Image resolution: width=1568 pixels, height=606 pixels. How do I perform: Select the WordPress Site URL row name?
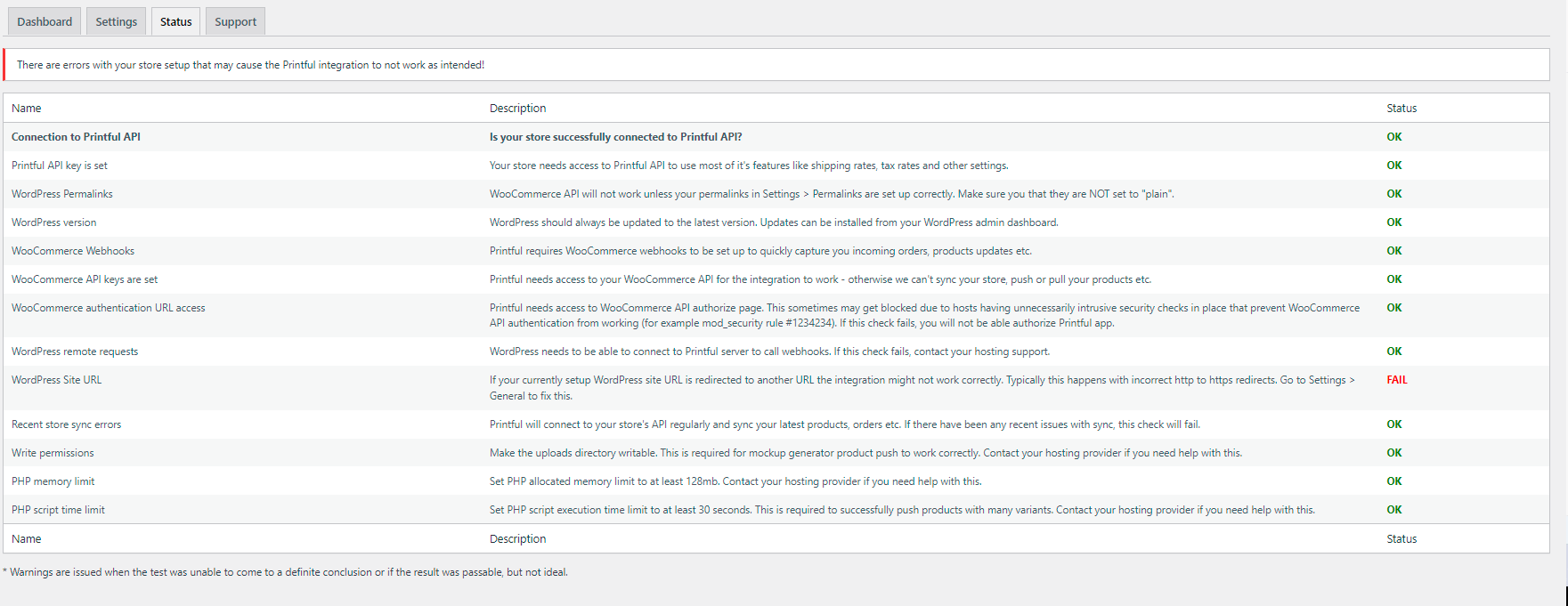coord(57,380)
